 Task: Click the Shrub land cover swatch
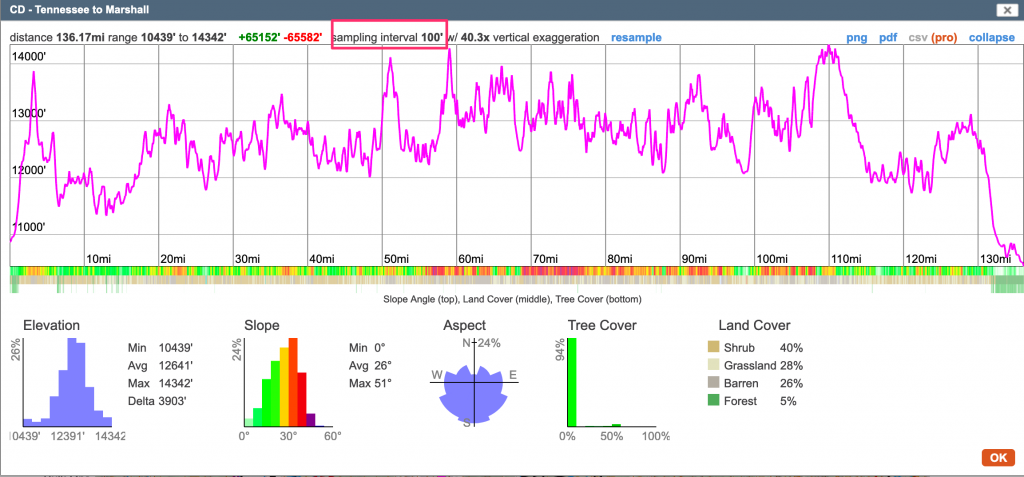pyautogui.click(x=713, y=347)
